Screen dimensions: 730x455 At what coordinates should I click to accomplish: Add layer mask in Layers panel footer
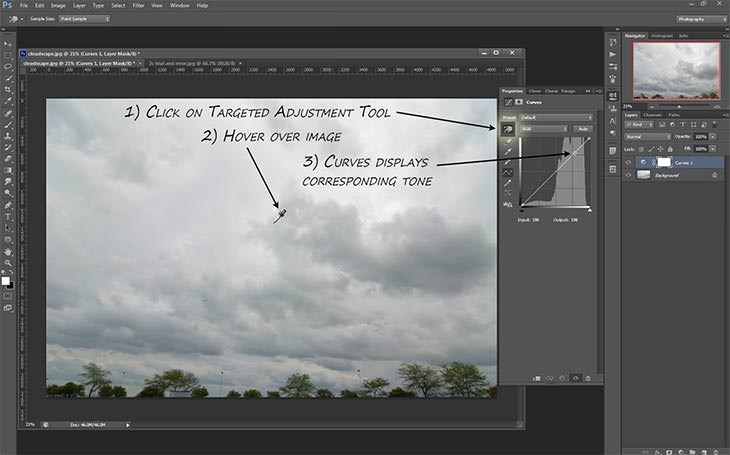[669, 452]
